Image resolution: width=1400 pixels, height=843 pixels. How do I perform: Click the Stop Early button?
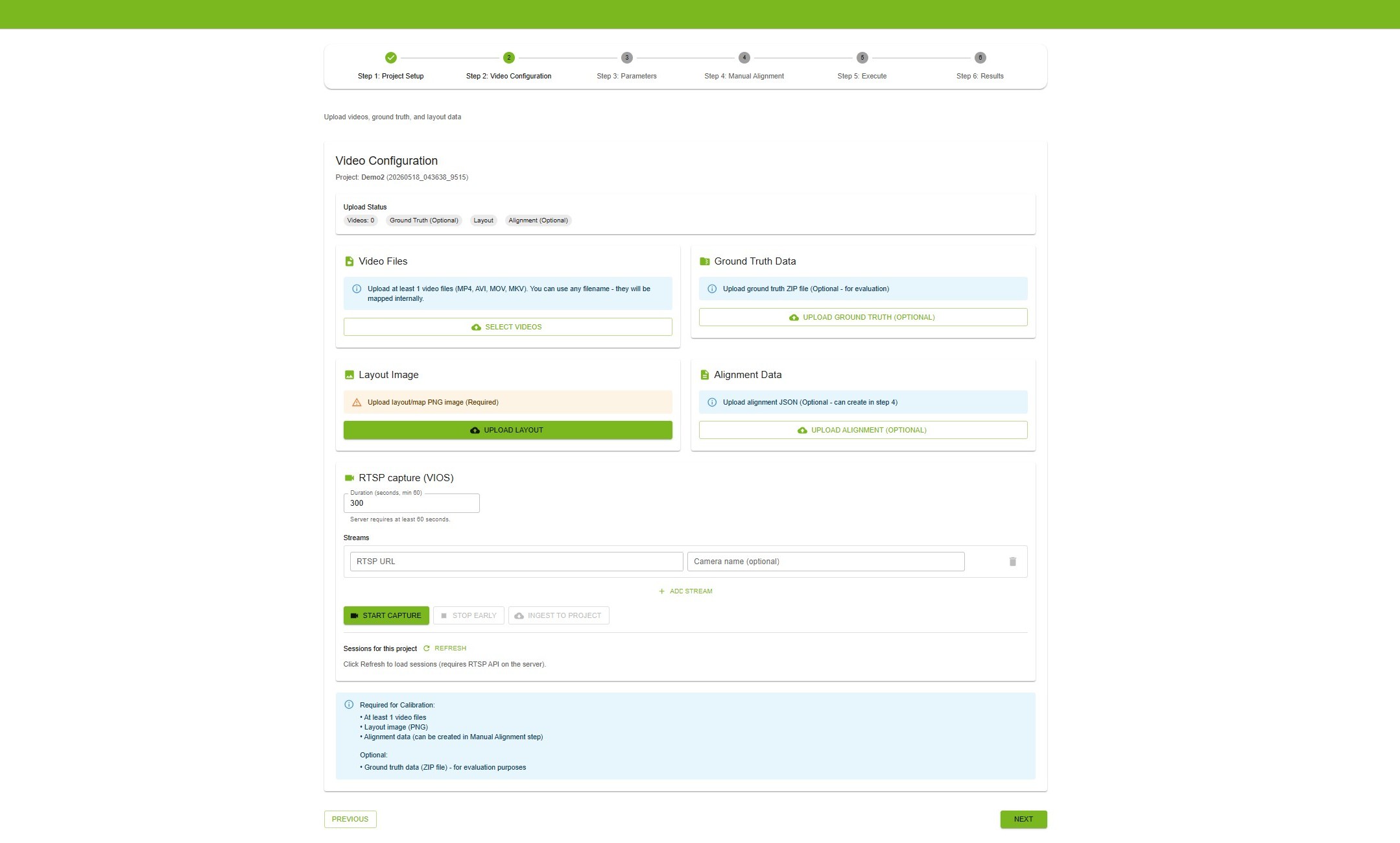point(468,615)
